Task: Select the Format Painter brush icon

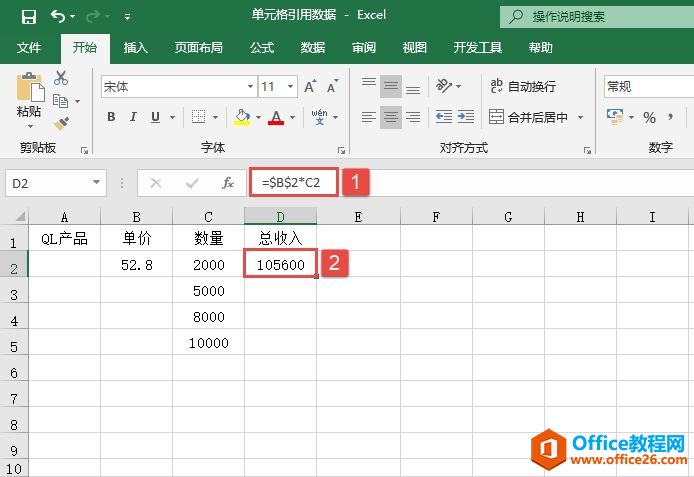Action: point(61,123)
